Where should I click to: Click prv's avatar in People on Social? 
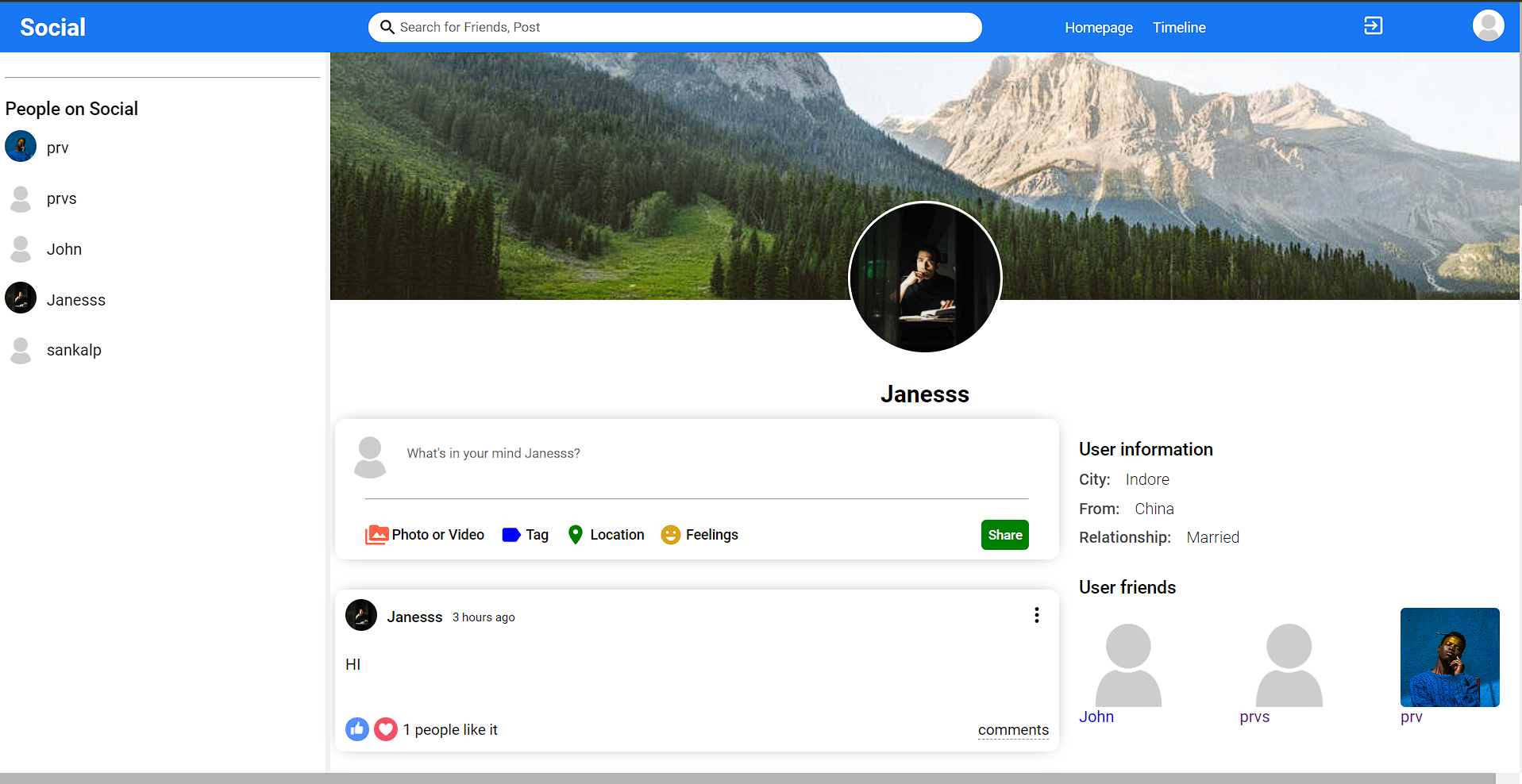21,147
